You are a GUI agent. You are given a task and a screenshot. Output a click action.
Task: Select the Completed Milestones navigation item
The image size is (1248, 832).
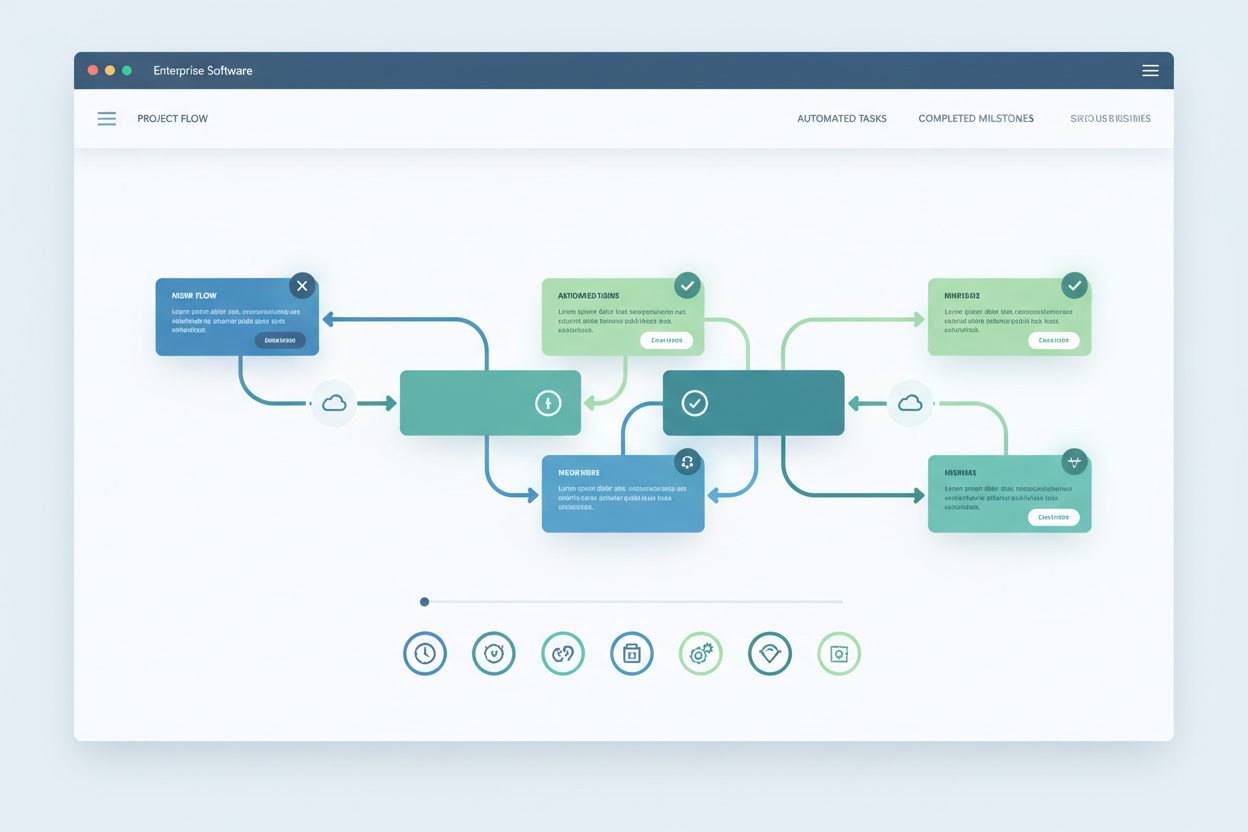point(976,118)
